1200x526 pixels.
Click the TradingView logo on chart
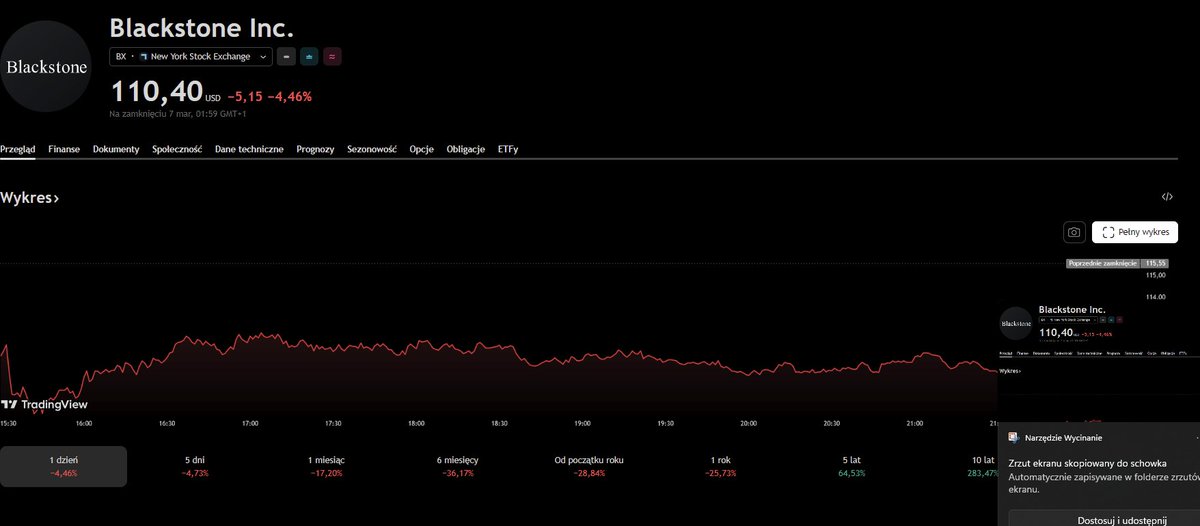[44, 404]
